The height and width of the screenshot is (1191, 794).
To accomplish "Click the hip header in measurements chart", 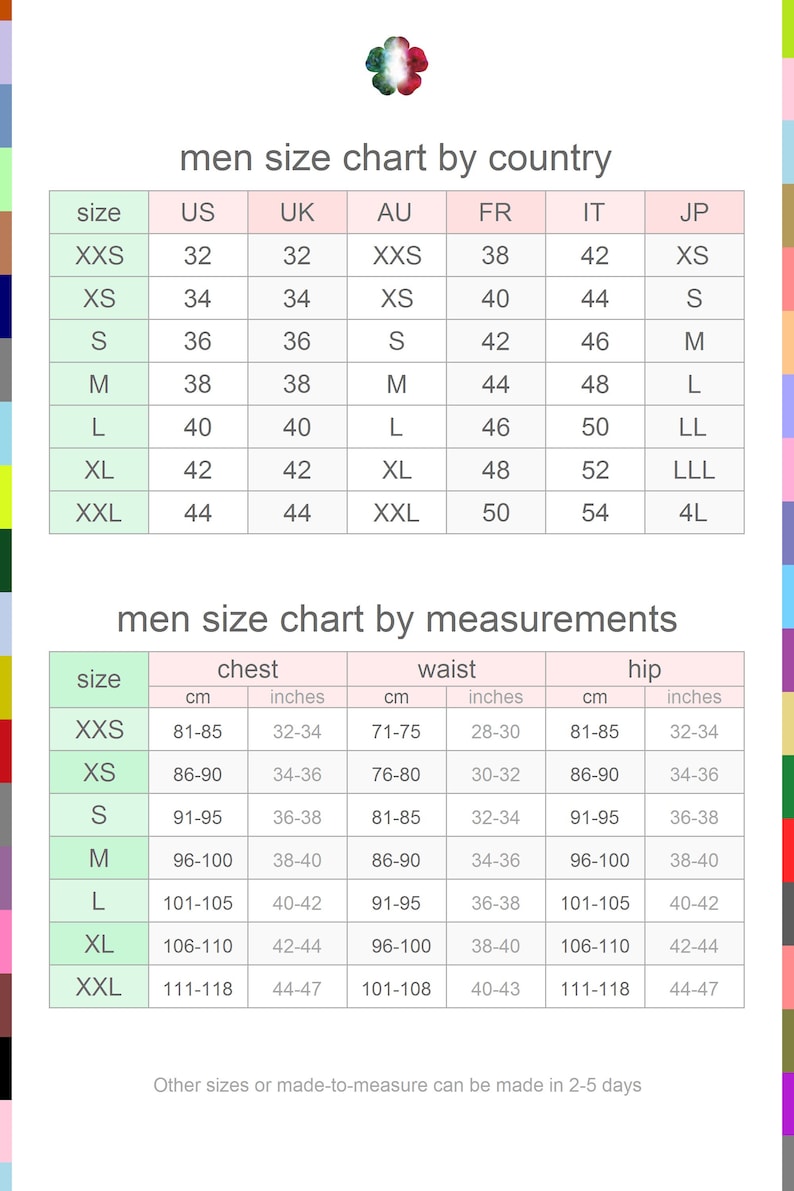I will (644, 668).
